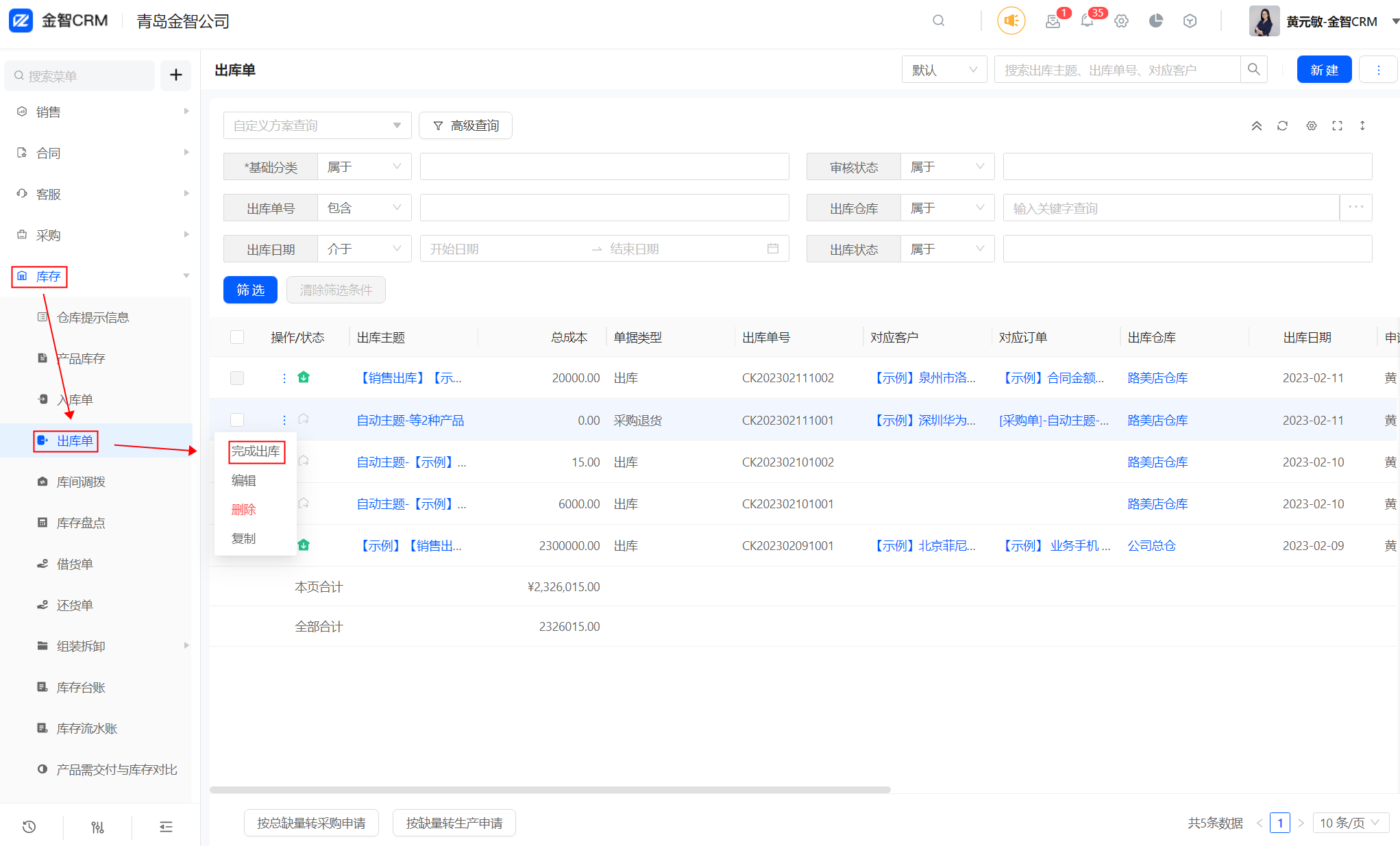Open row actions for CK202302111001

(284, 420)
